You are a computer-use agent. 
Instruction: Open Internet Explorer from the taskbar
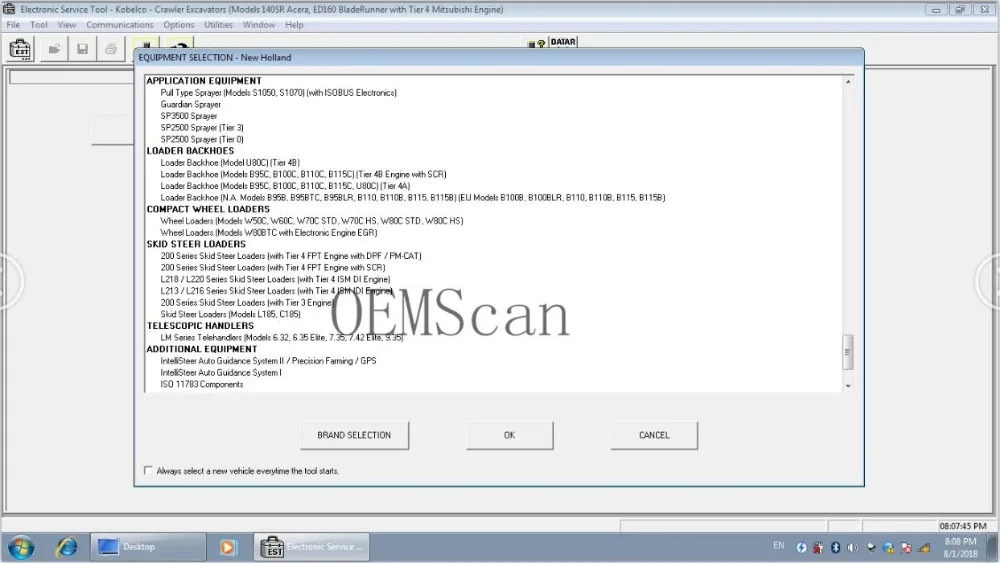(66, 547)
